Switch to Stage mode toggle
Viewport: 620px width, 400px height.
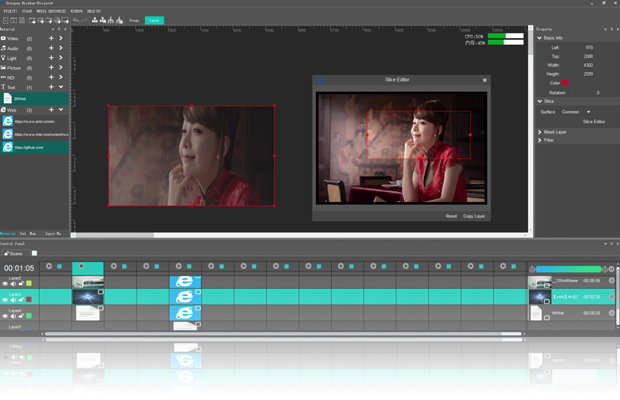[x=134, y=20]
